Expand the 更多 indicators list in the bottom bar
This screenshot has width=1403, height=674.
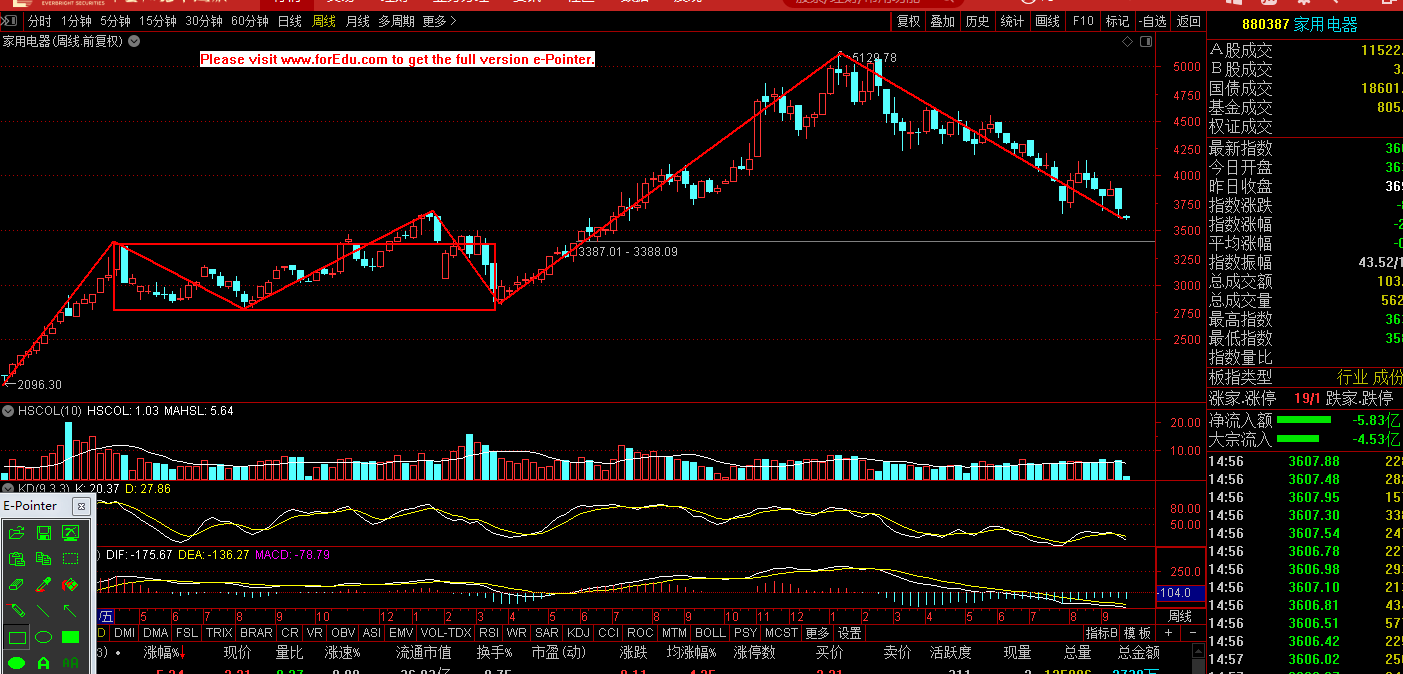[817, 633]
